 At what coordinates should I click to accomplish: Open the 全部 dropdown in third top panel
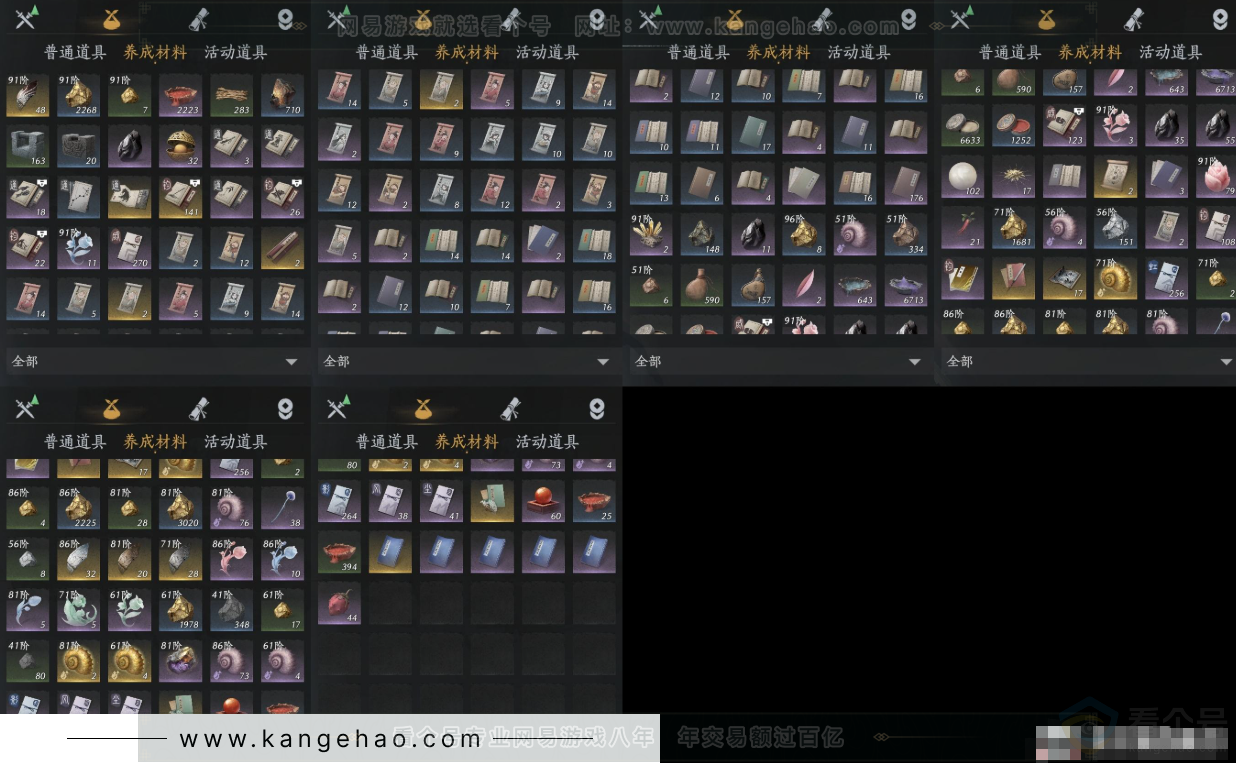pos(778,361)
